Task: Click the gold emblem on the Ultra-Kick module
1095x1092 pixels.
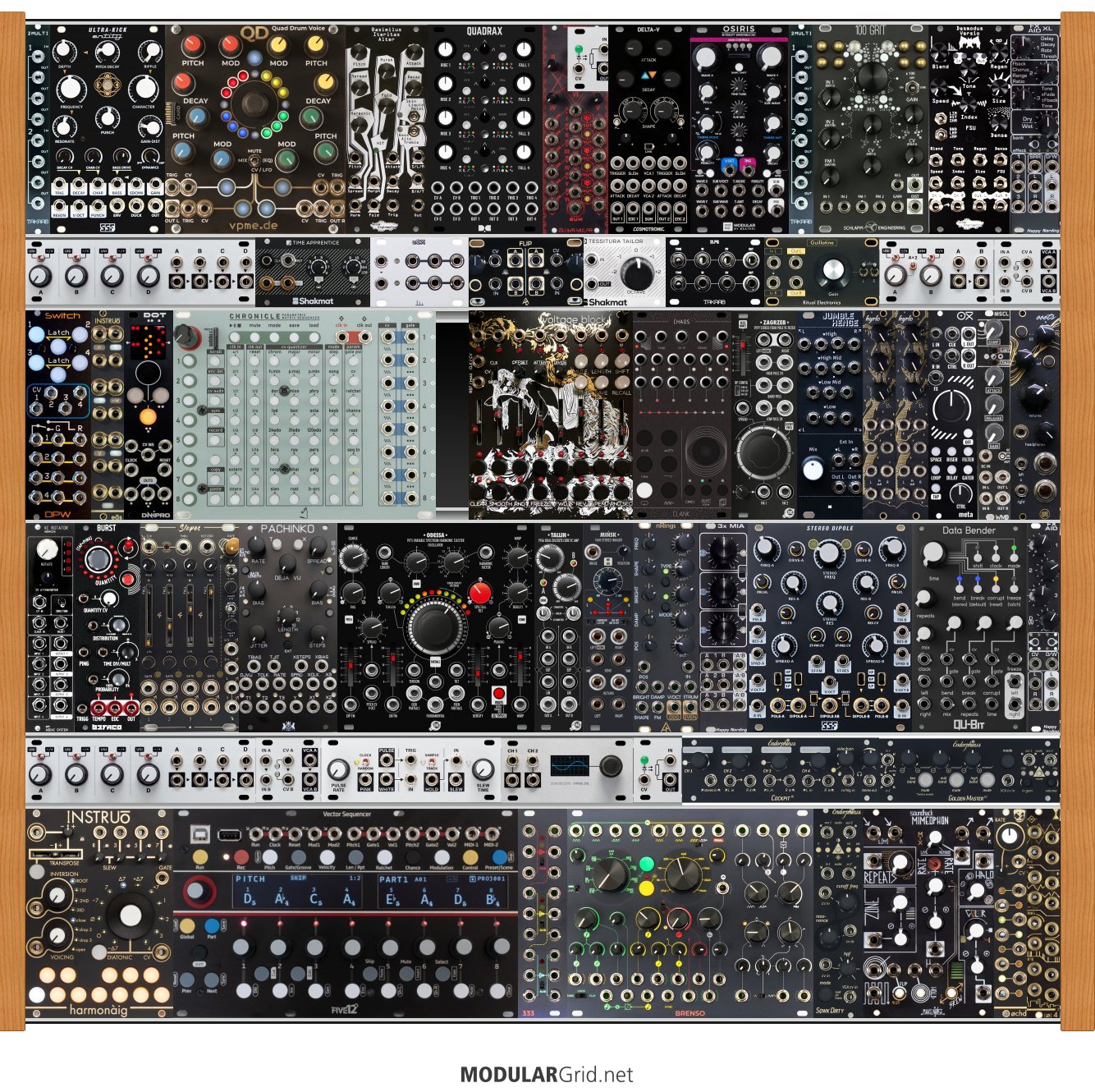Action: (x=109, y=85)
